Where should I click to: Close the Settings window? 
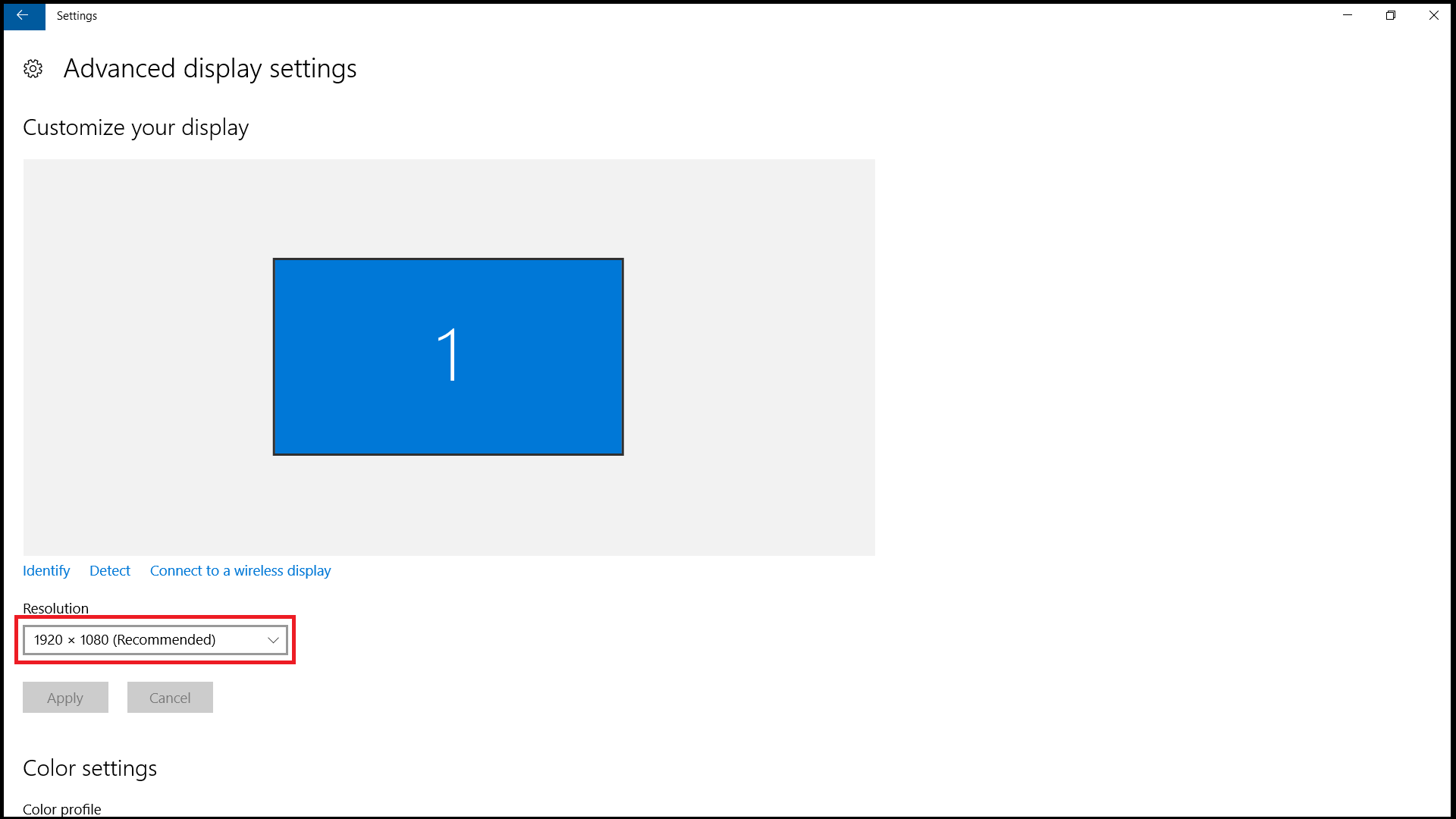pos(1434,15)
